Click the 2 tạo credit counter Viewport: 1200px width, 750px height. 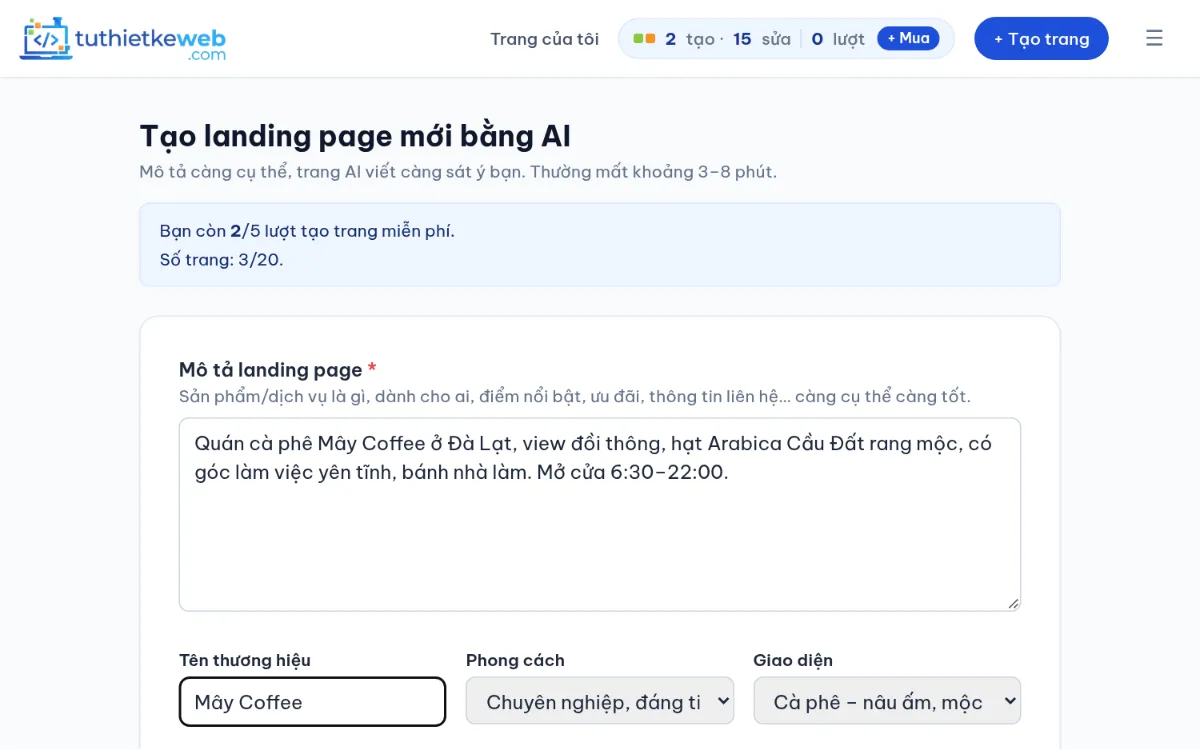(x=690, y=39)
